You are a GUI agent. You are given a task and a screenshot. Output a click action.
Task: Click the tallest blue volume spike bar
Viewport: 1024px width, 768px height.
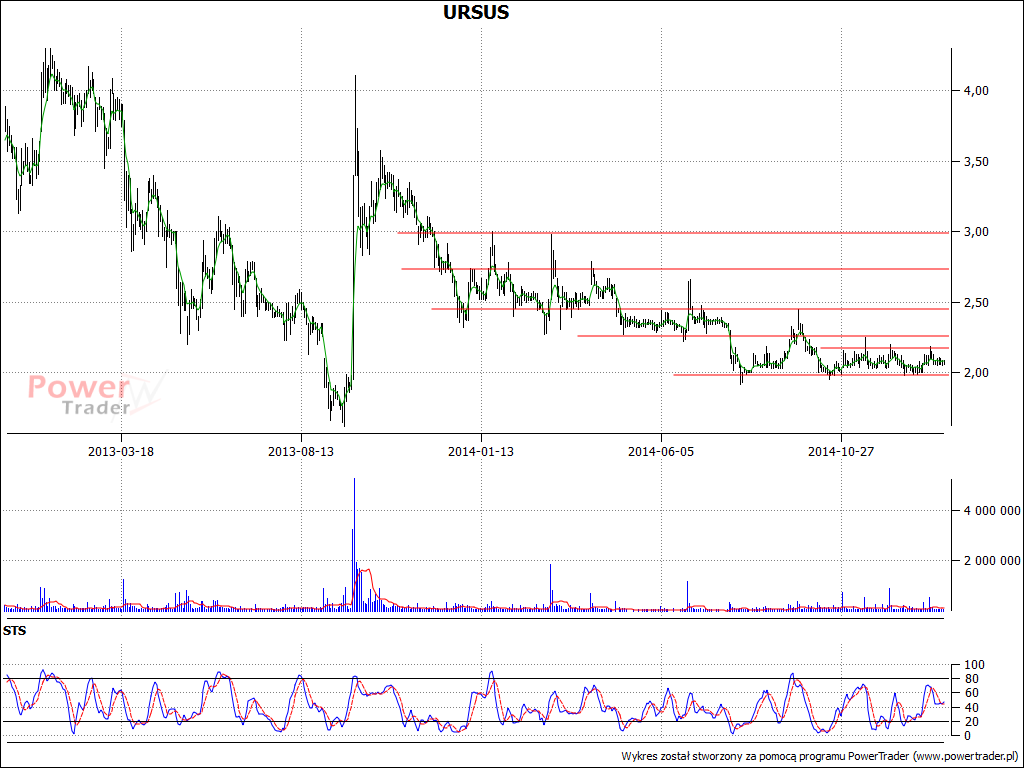point(354,544)
